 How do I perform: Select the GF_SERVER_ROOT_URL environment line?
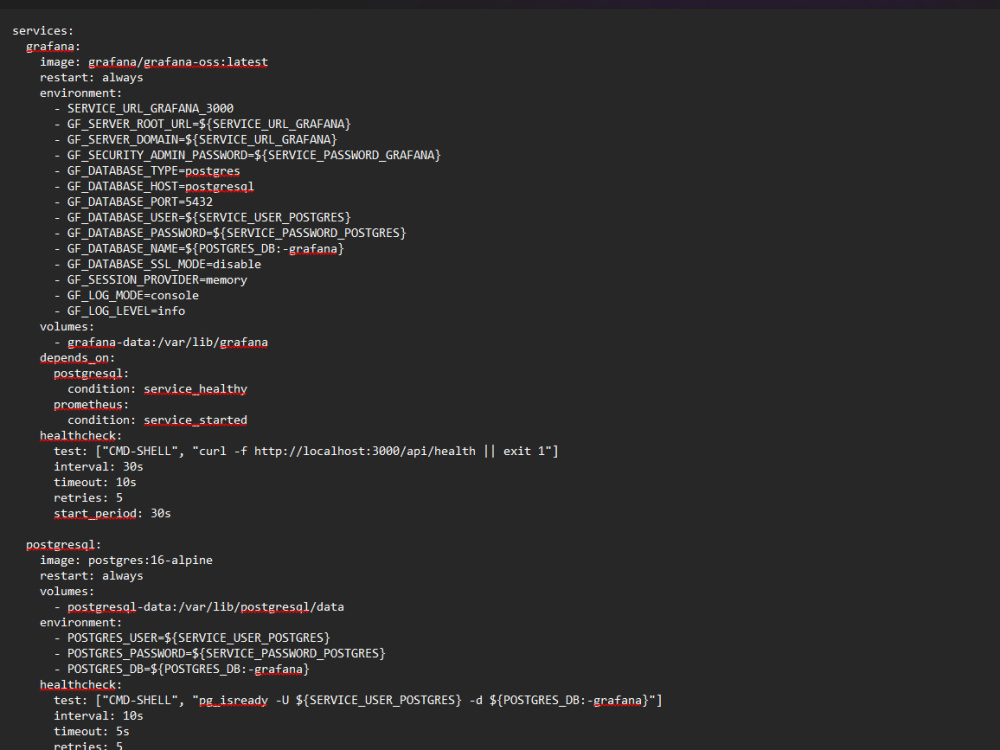click(209, 124)
